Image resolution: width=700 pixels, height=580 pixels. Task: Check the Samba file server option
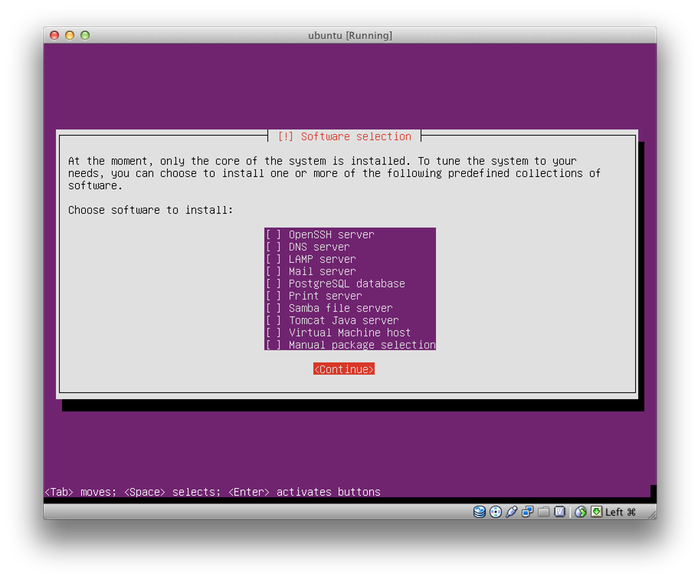point(273,308)
